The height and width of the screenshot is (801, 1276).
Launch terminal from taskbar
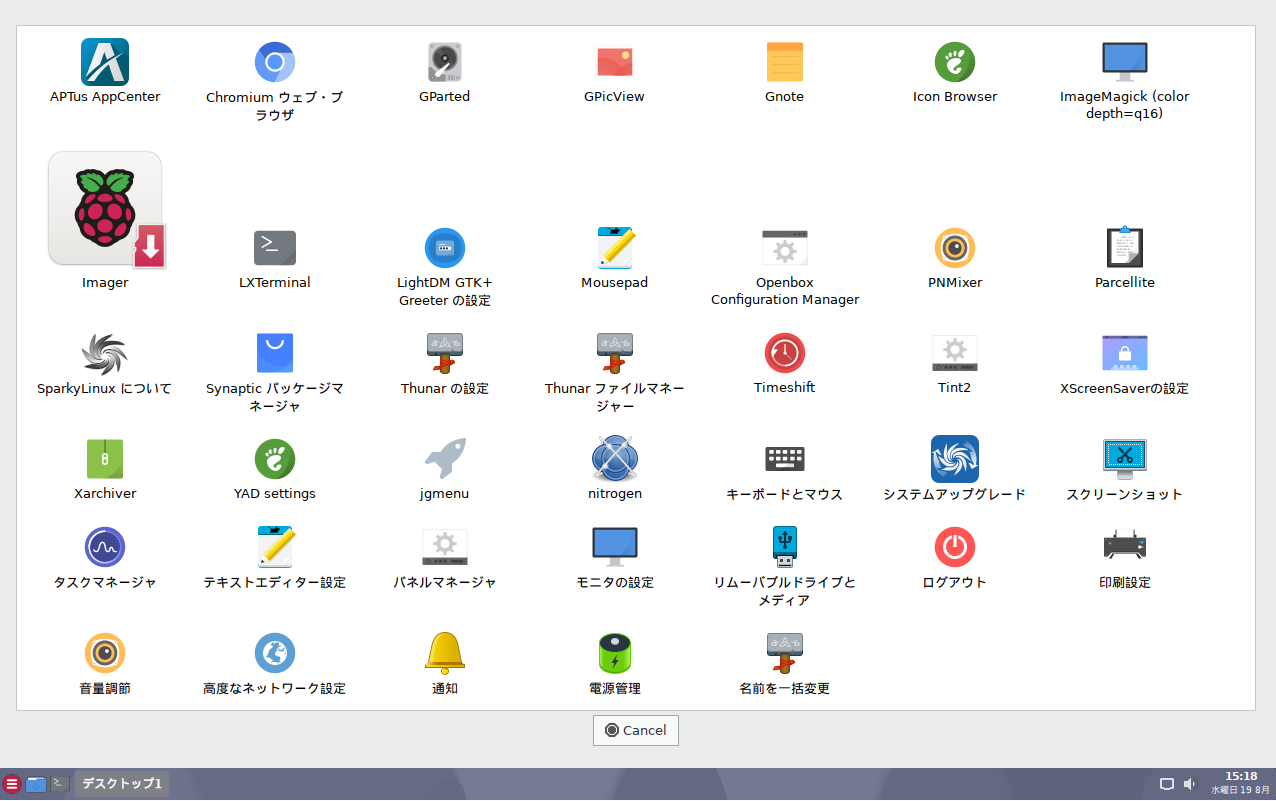(60, 784)
